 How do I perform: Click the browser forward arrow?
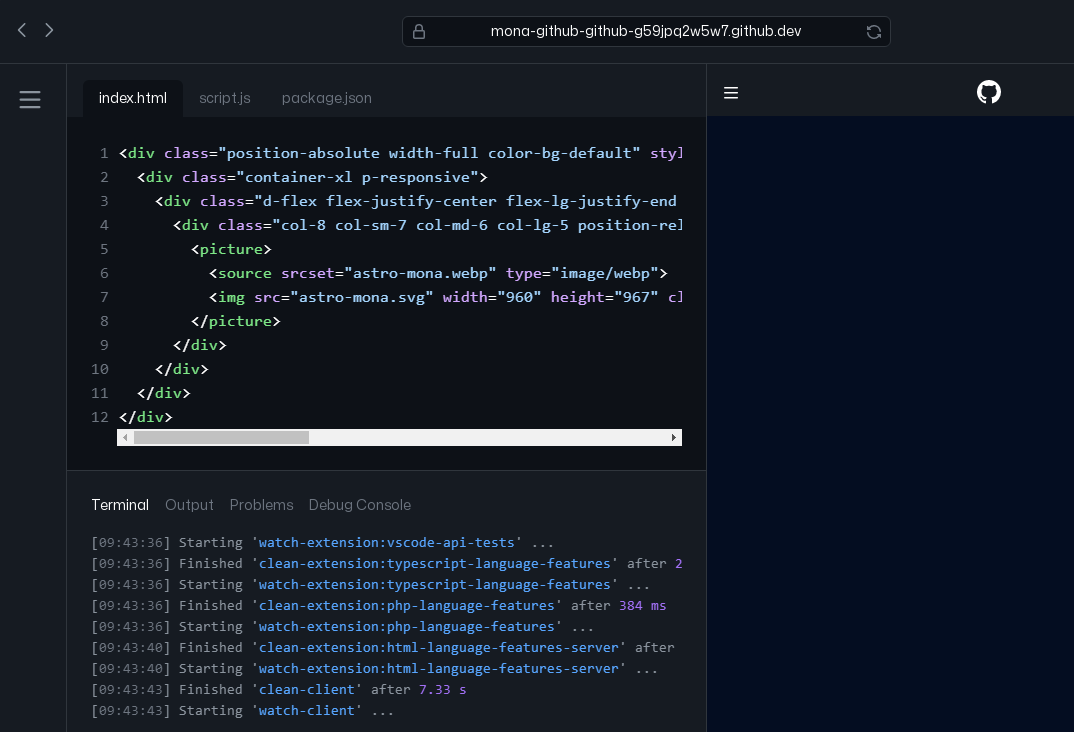pos(49,30)
